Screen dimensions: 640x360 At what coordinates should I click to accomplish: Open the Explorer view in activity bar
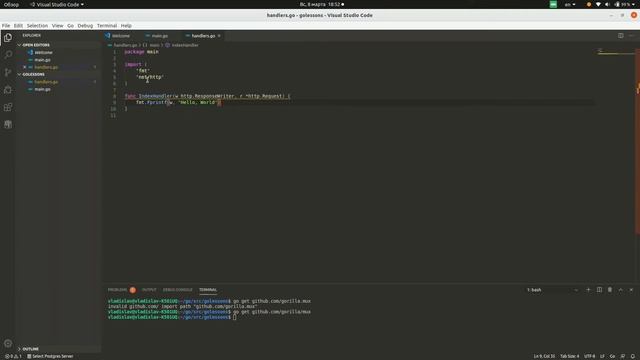[x=8, y=38]
